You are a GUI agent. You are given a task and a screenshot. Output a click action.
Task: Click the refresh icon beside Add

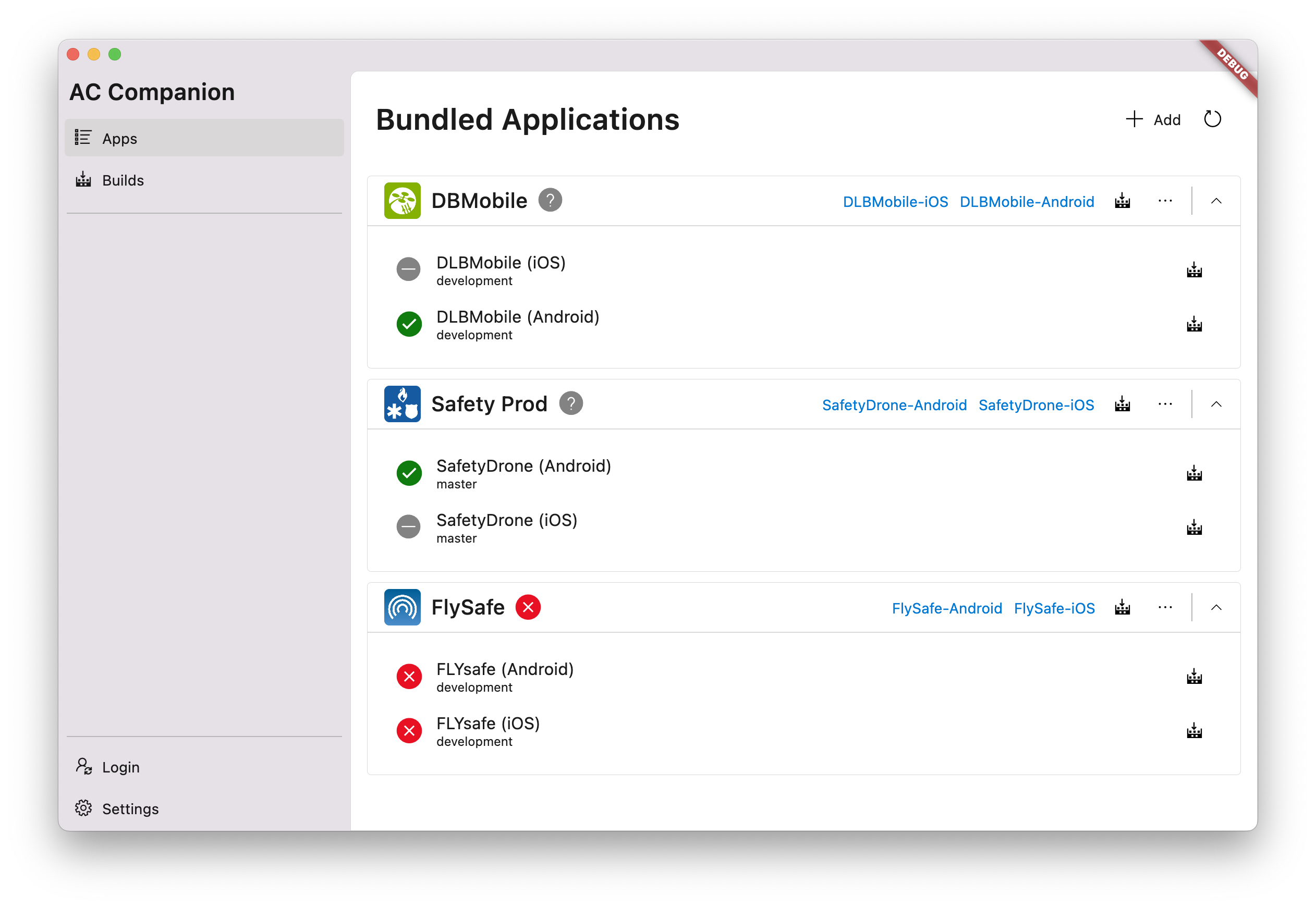(x=1212, y=119)
